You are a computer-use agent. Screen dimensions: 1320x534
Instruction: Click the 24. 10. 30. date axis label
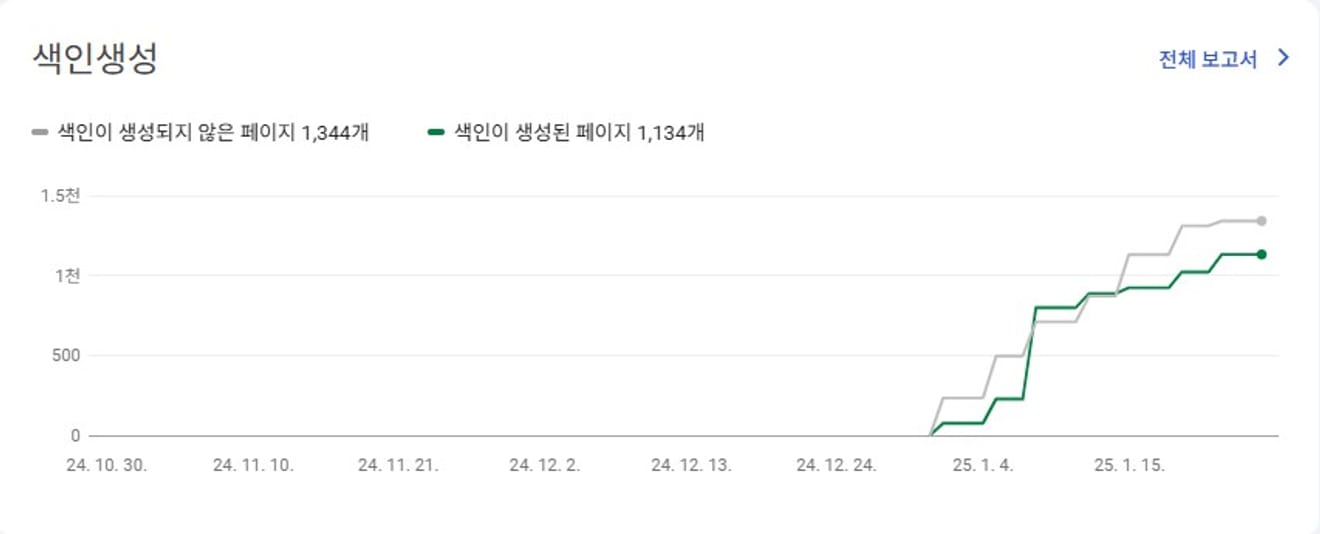click(x=108, y=466)
